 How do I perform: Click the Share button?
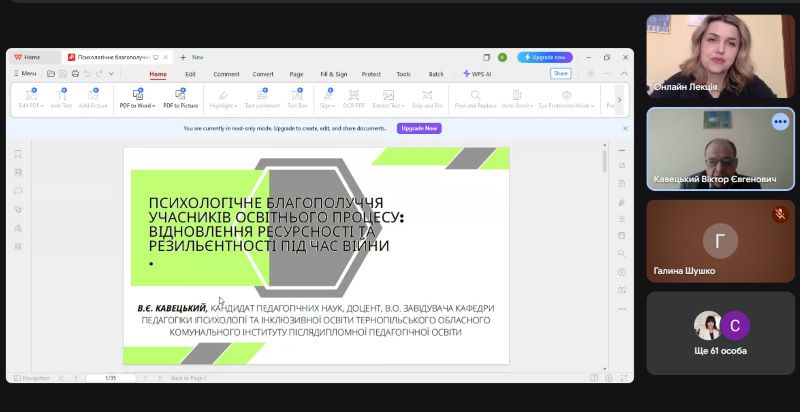click(561, 73)
